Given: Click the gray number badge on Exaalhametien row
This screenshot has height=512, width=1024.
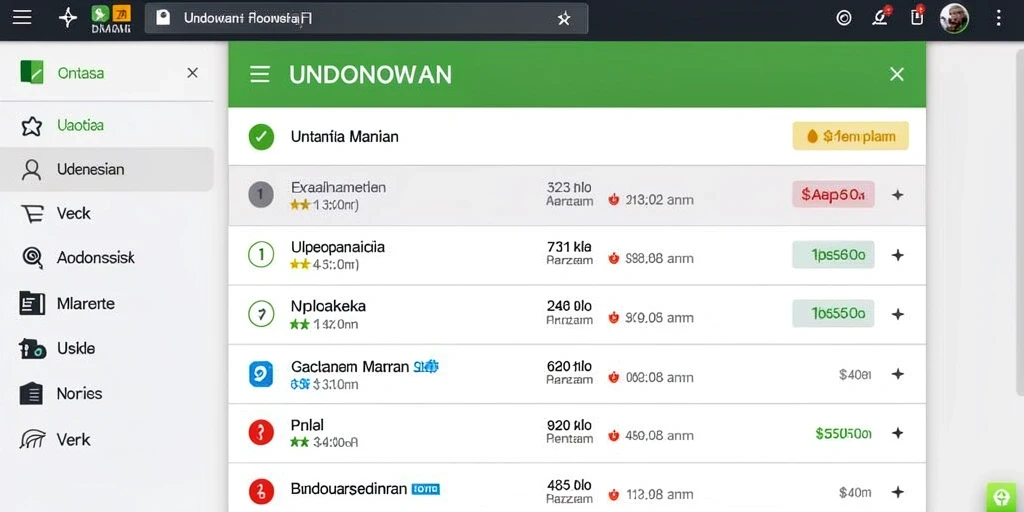Looking at the screenshot, I should coord(261,195).
